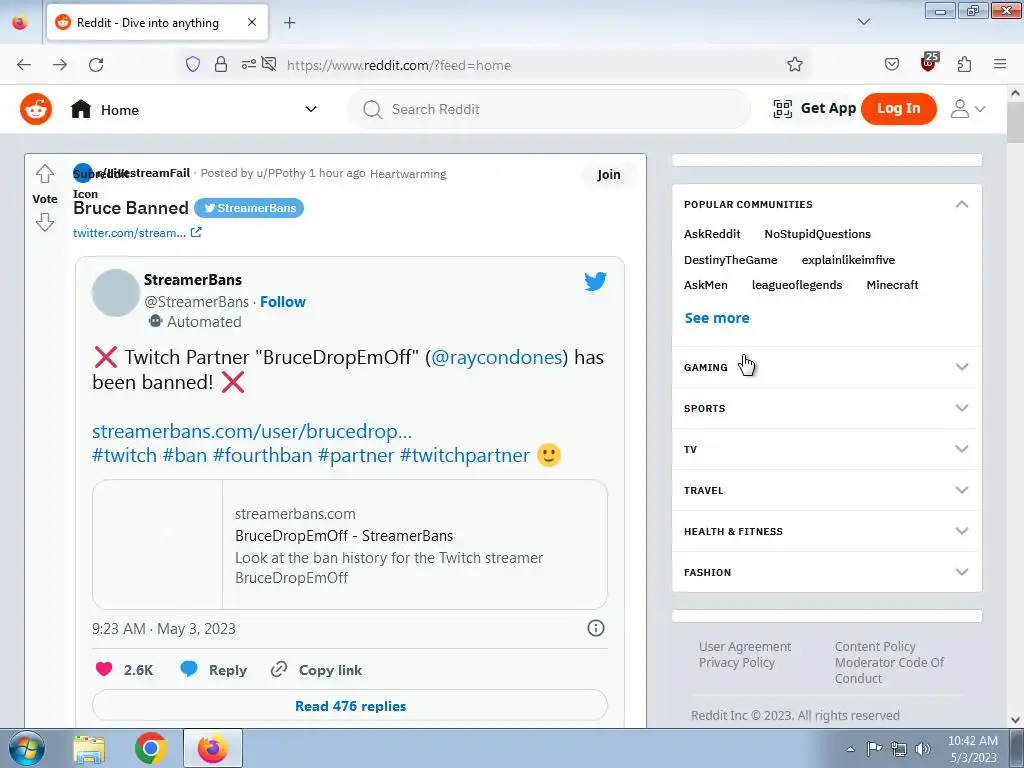1024x768 pixels.
Task: Click the Log In button
Action: coord(899,108)
